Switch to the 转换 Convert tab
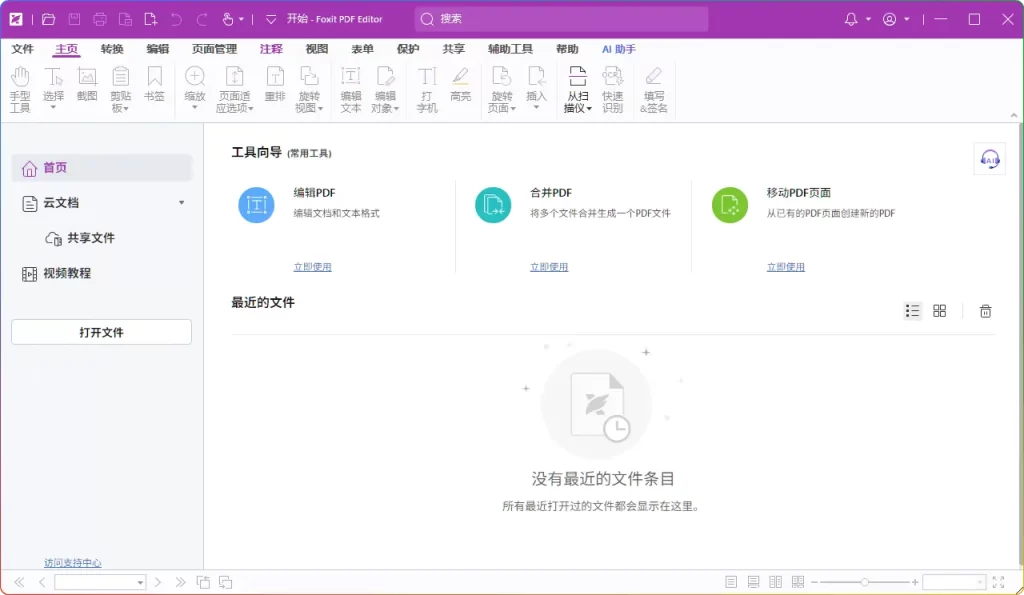The image size is (1024, 595). [x=112, y=49]
